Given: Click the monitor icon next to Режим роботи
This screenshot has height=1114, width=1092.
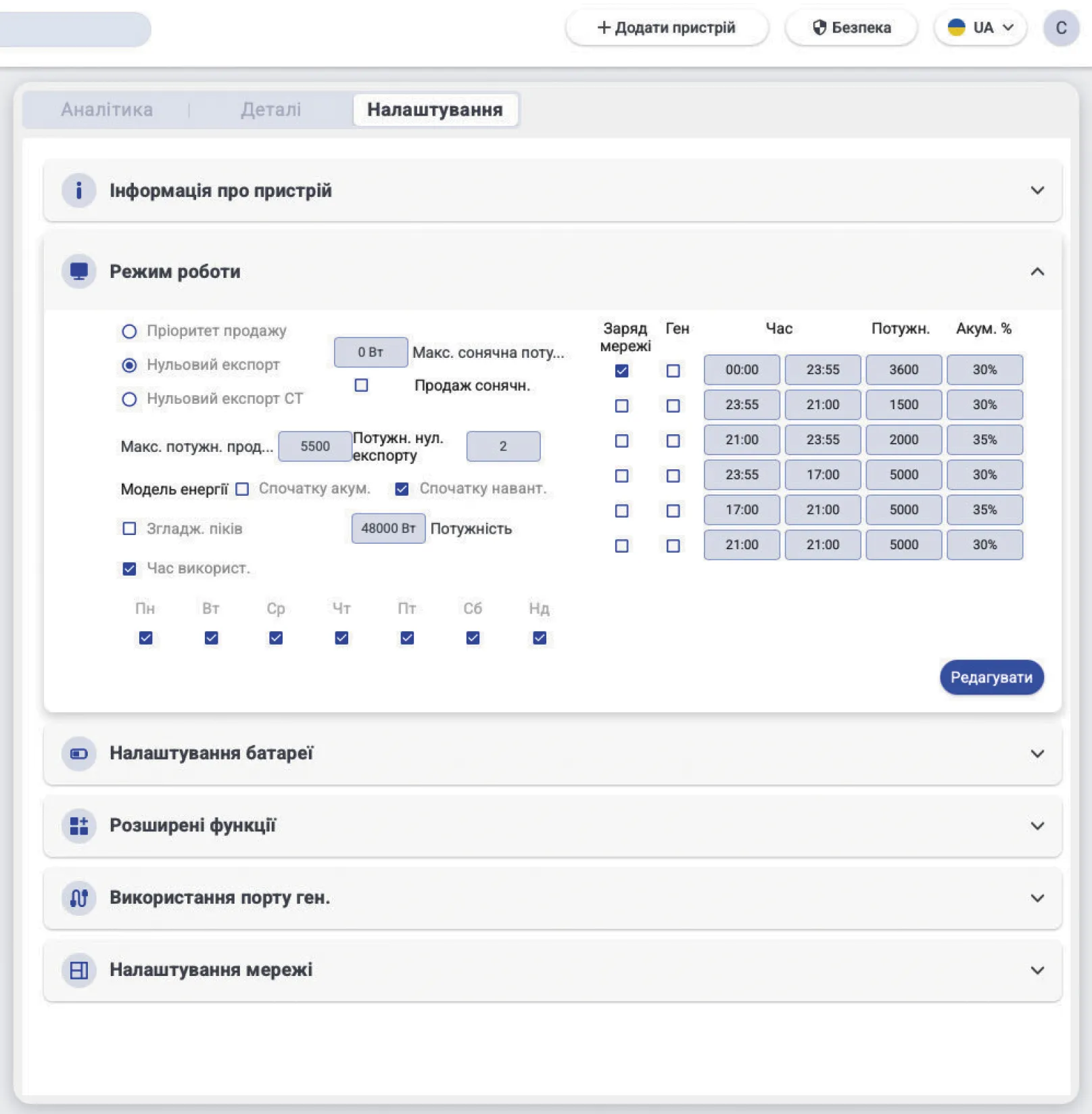Looking at the screenshot, I should pyautogui.click(x=78, y=272).
